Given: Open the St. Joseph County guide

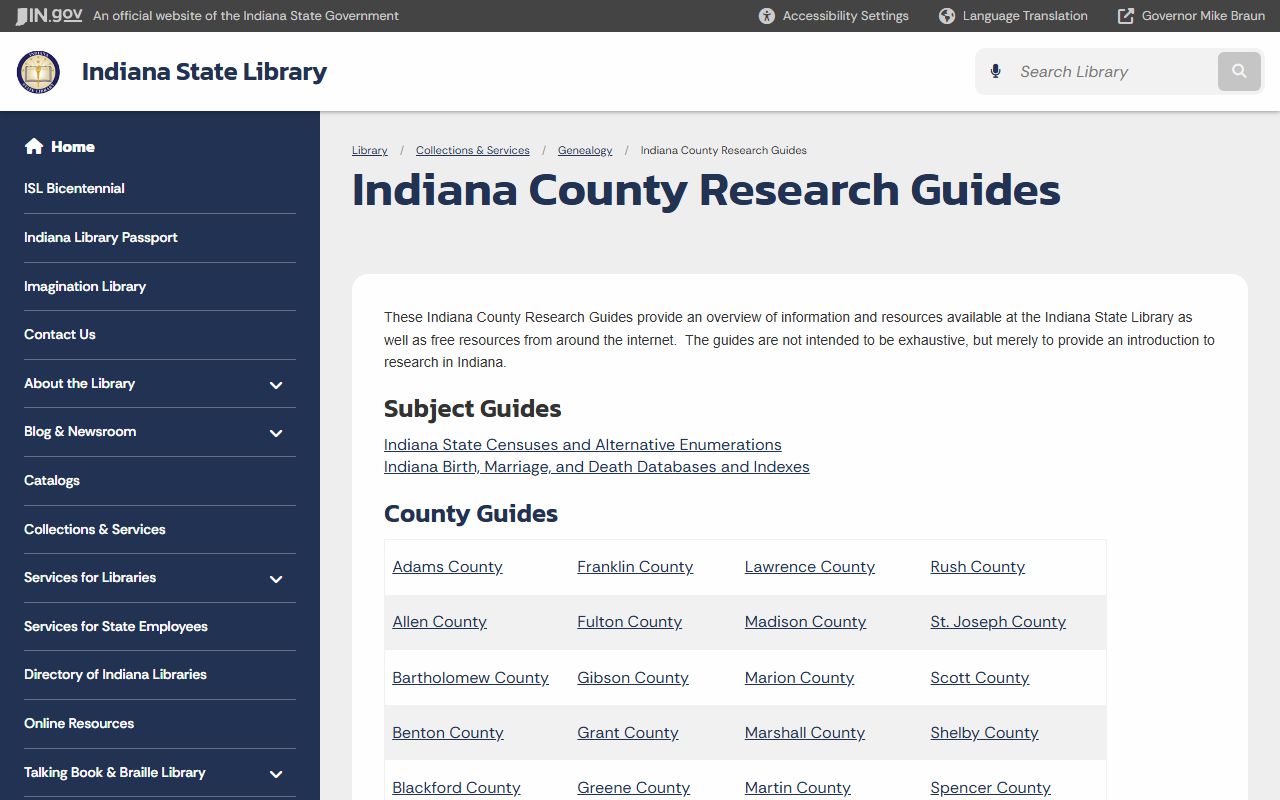Looking at the screenshot, I should pos(998,622).
